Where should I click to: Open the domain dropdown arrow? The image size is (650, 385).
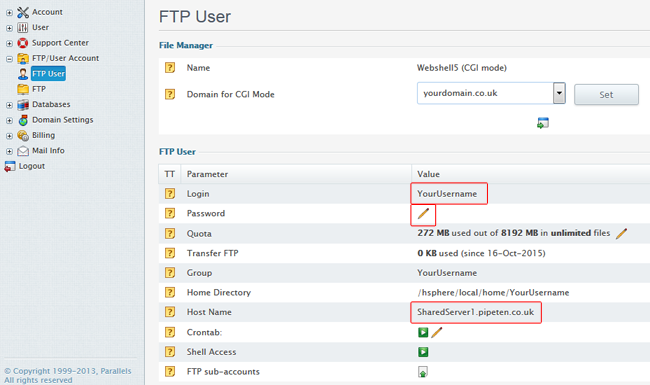click(x=559, y=93)
